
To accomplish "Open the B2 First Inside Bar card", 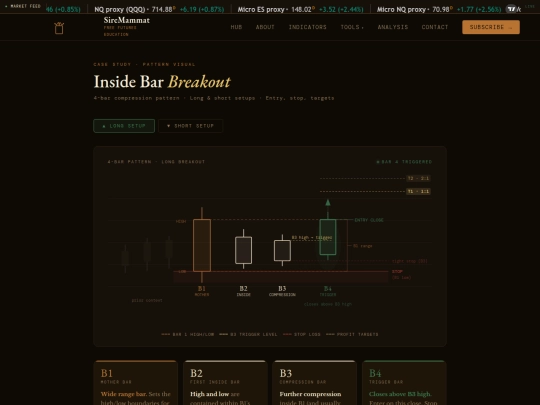I will pos(225,383).
